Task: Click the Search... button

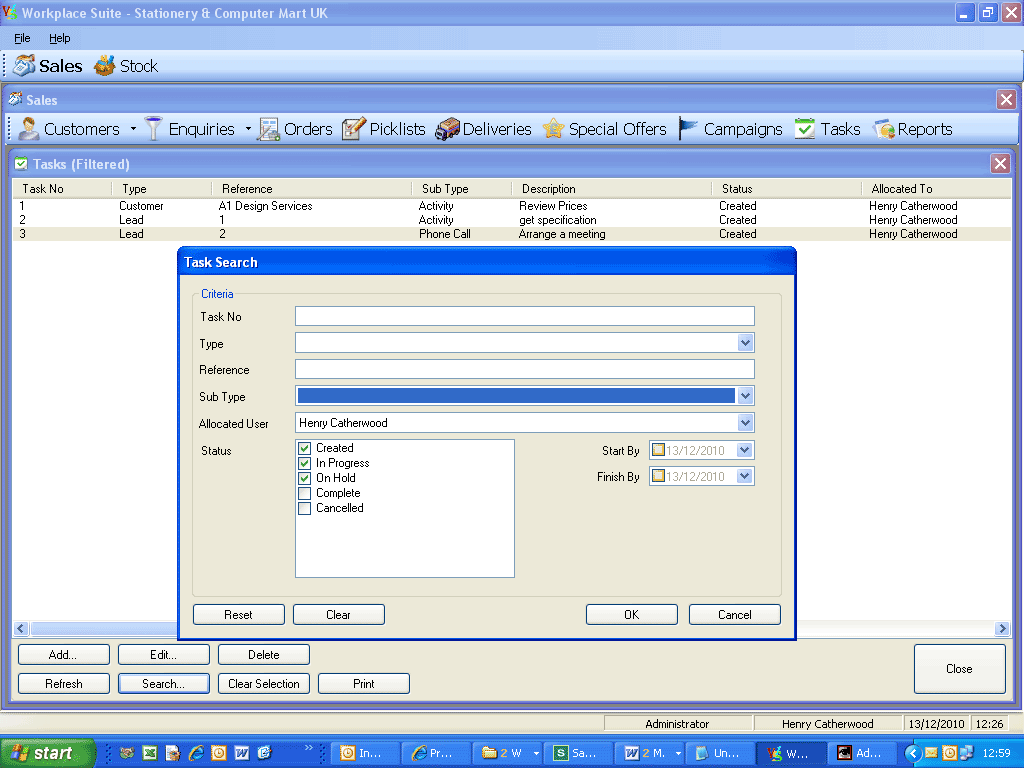Action: (163, 684)
